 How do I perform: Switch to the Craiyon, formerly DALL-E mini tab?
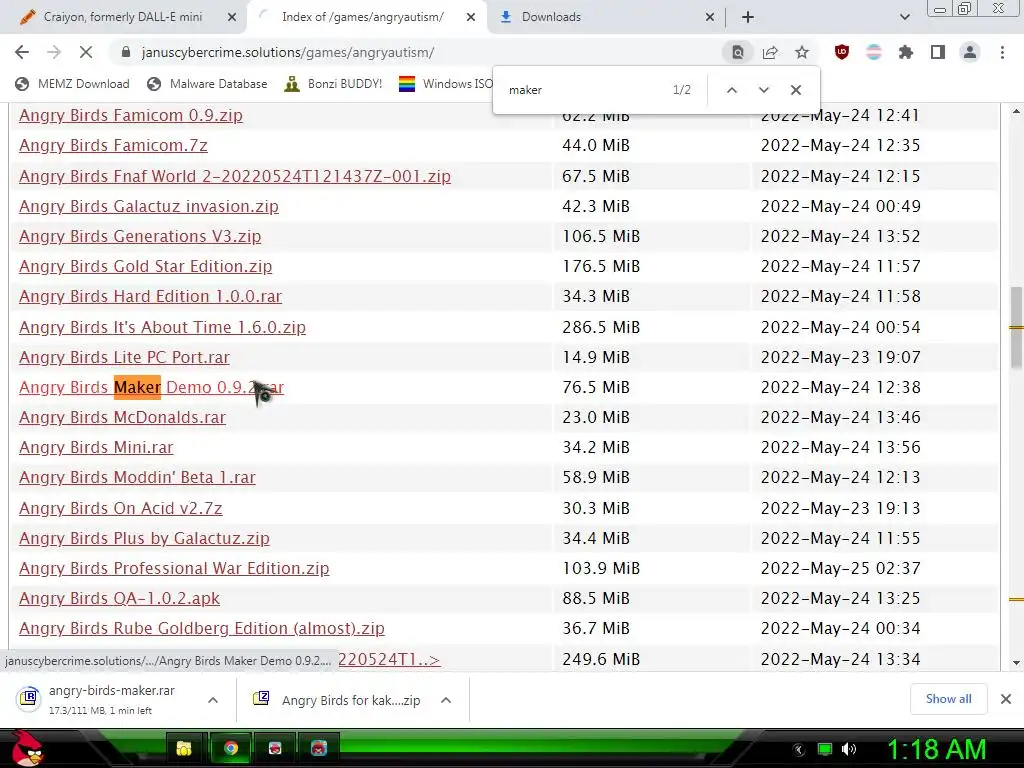[x=123, y=17]
